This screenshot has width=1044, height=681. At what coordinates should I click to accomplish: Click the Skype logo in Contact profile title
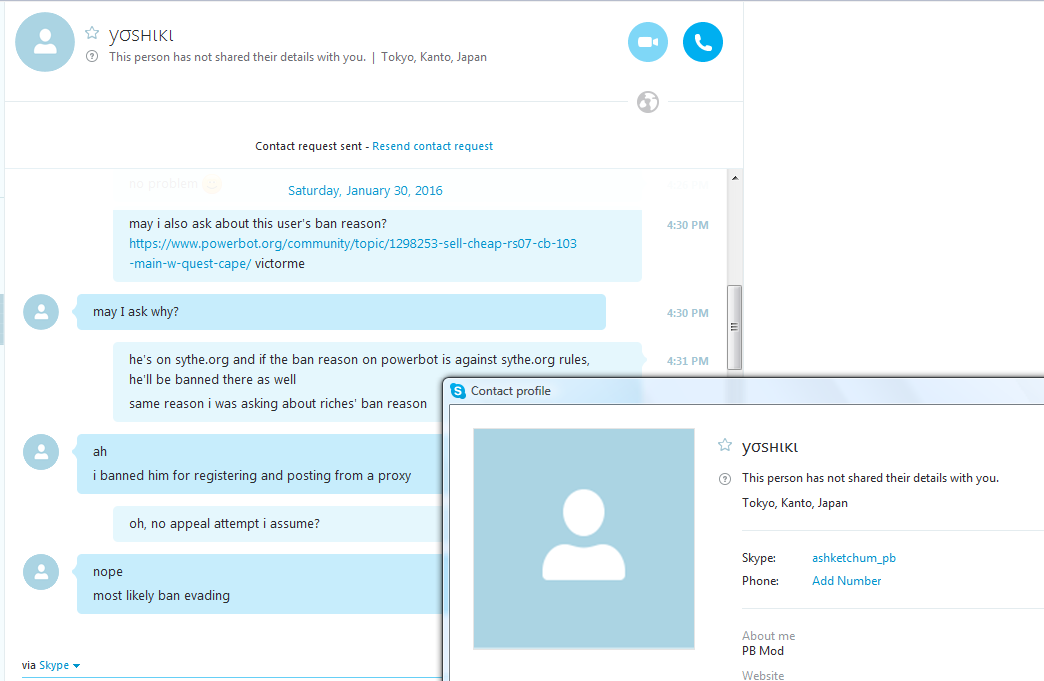458,391
